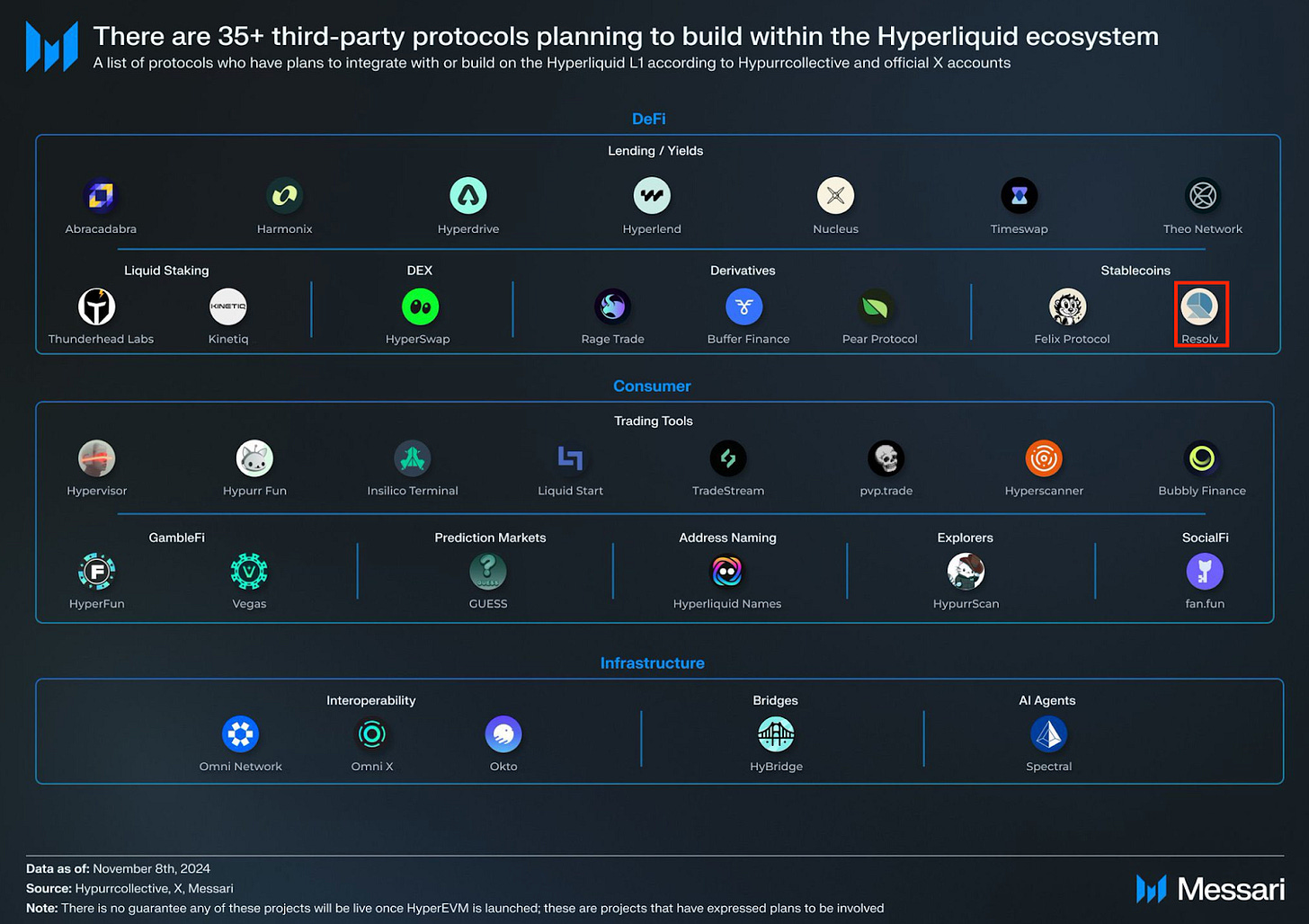Viewport: 1309px width, 924px height.
Task: Click the Explorers category label
Action: tap(965, 538)
